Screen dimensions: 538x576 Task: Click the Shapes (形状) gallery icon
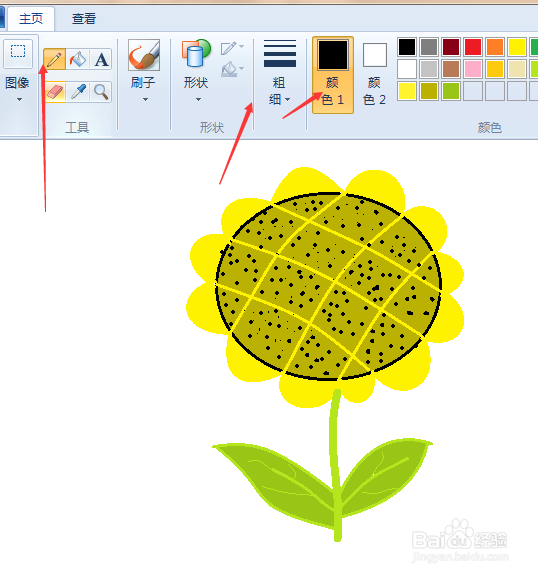[x=196, y=54]
